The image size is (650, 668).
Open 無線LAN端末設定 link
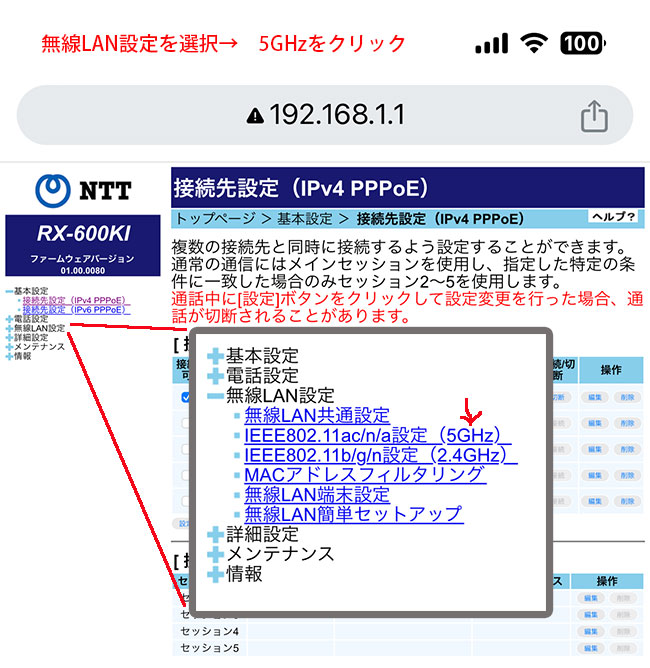tap(317, 495)
